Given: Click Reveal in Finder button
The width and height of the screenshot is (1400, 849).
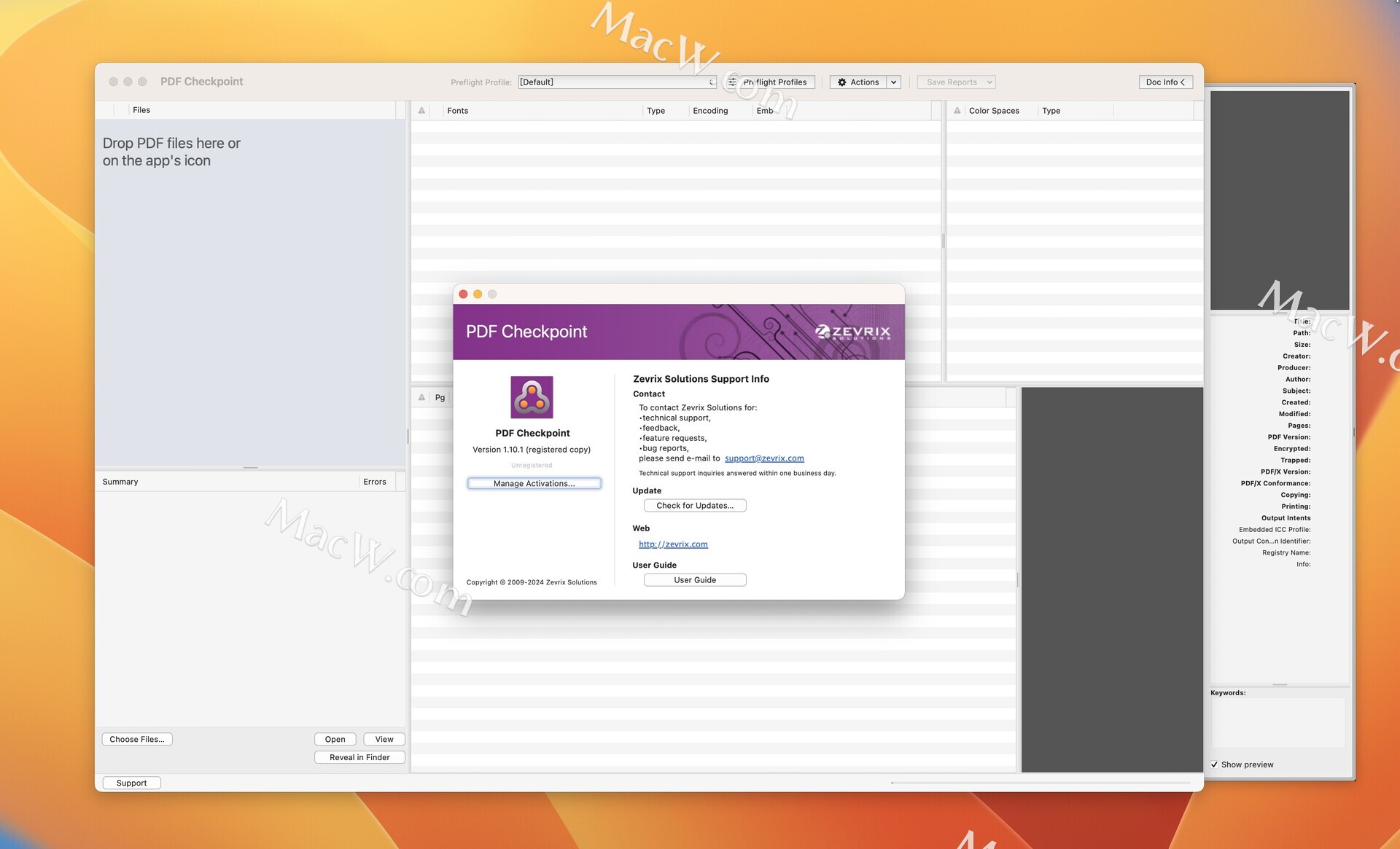Looking at the screenshot, I should point(359,757).
